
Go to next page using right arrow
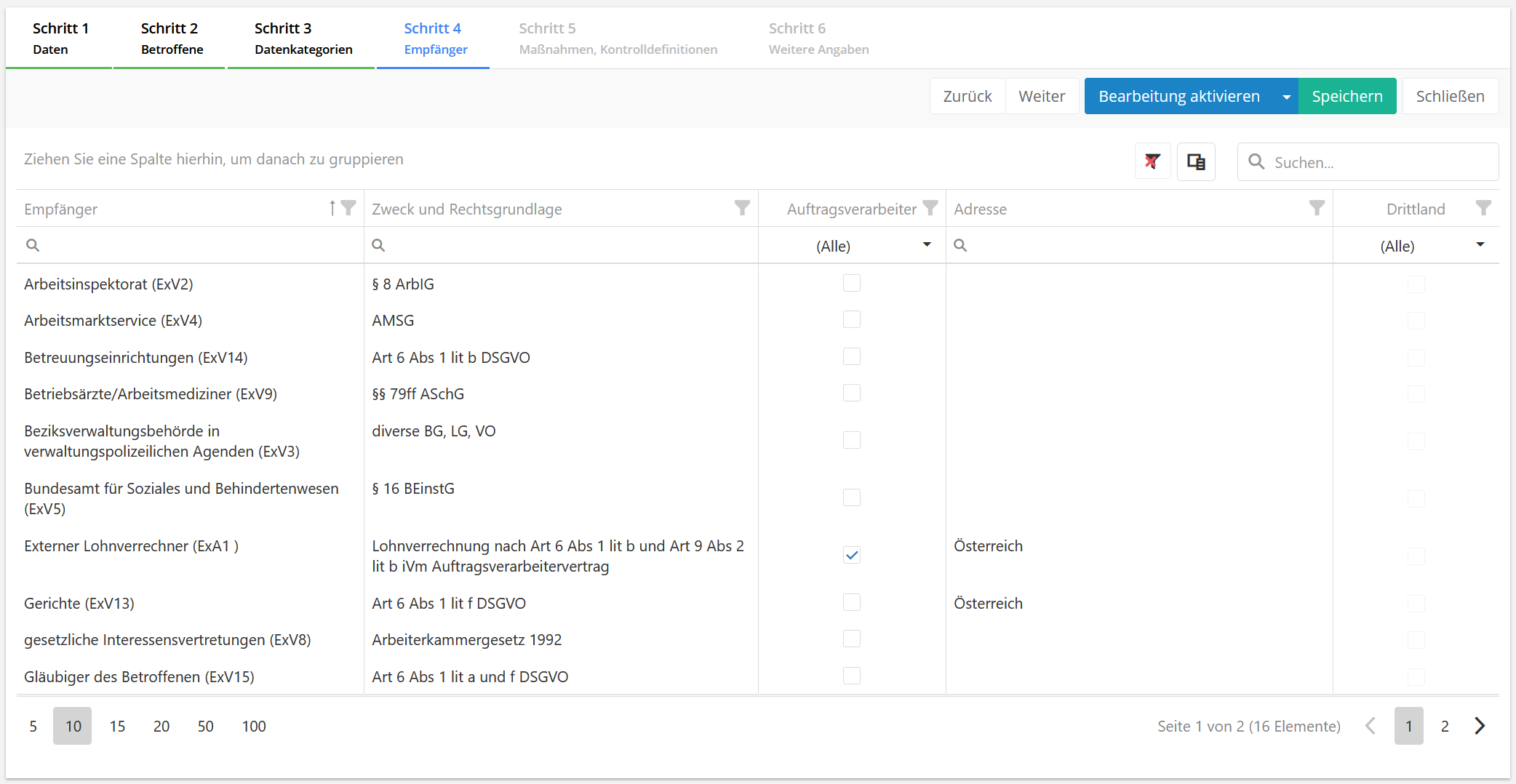[x=1480, y=726]
